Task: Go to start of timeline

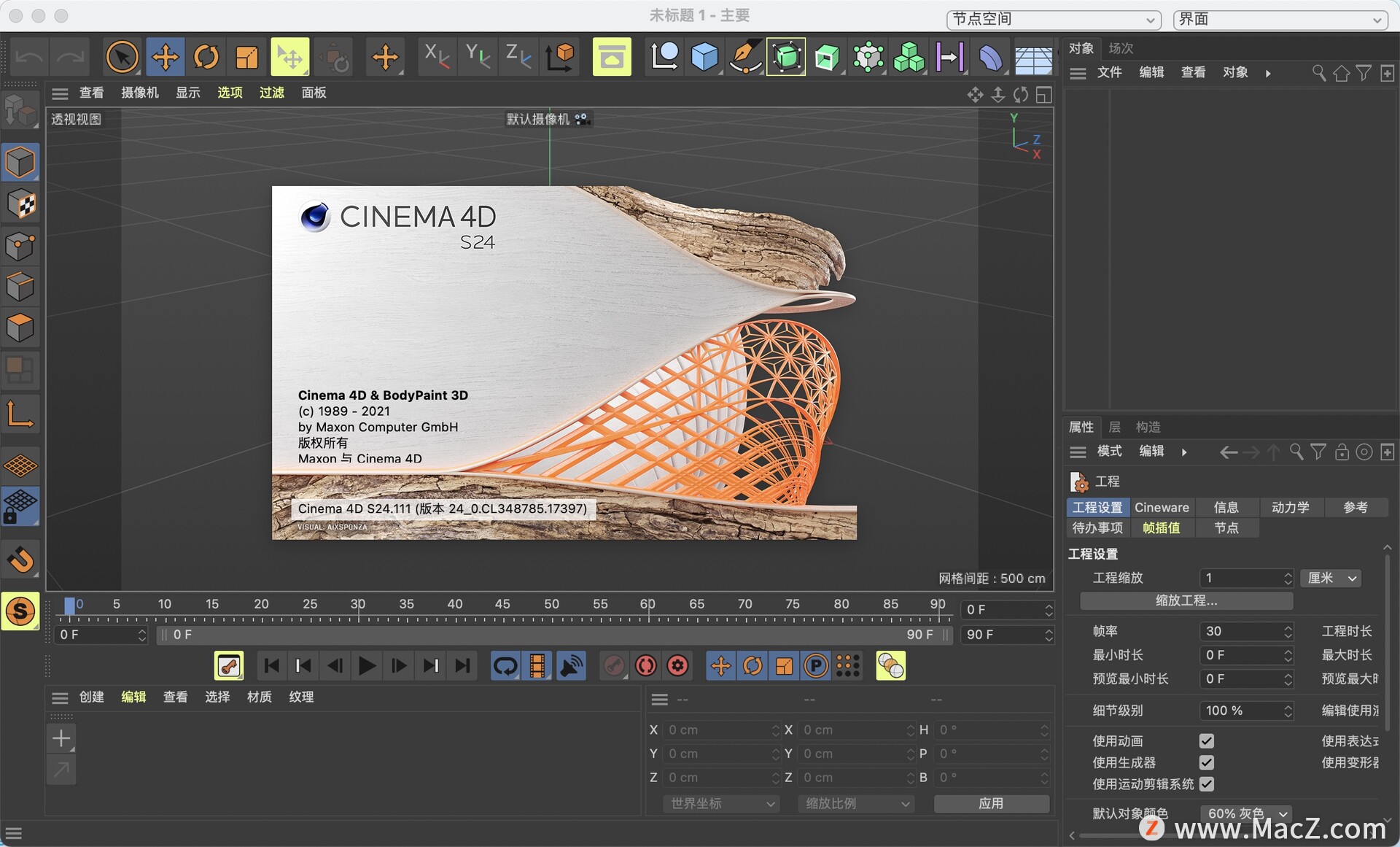Action: click(x=271, y=666)
